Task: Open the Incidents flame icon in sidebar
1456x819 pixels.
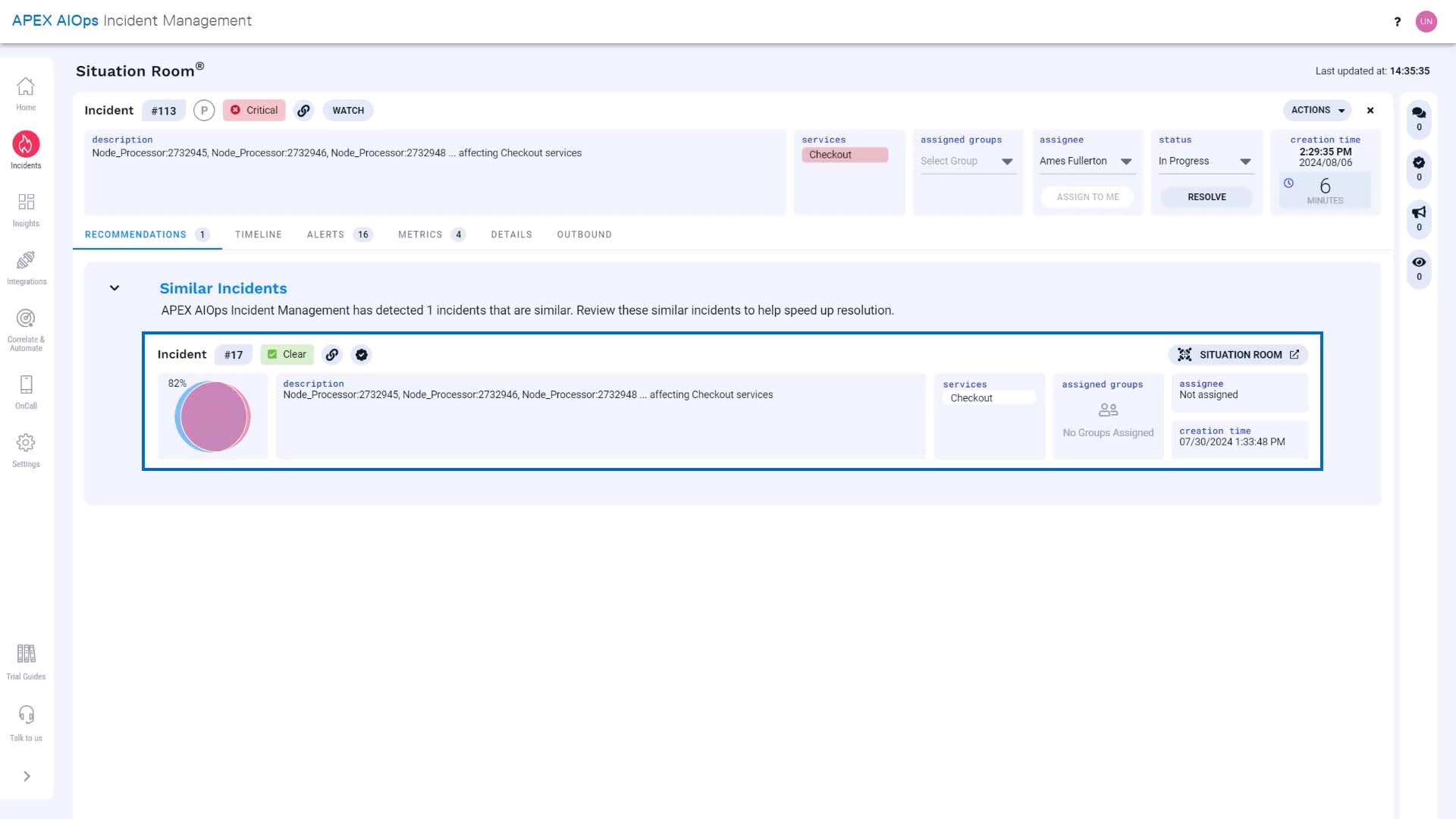Action: 26,144
